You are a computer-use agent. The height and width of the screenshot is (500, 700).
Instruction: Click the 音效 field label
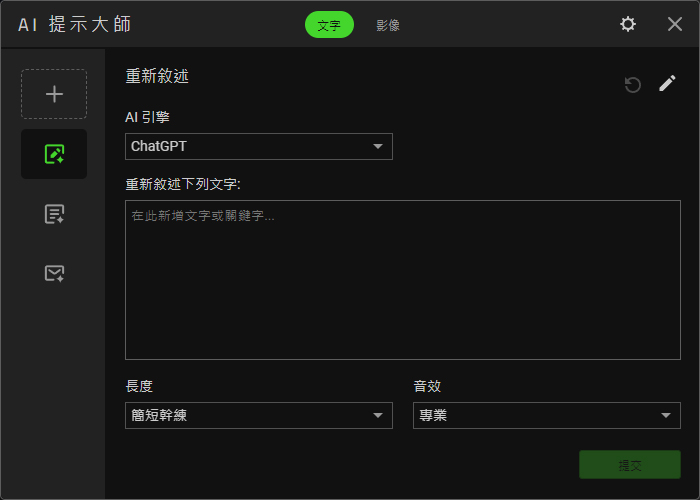pyautogui.click(x=427, y=385)
